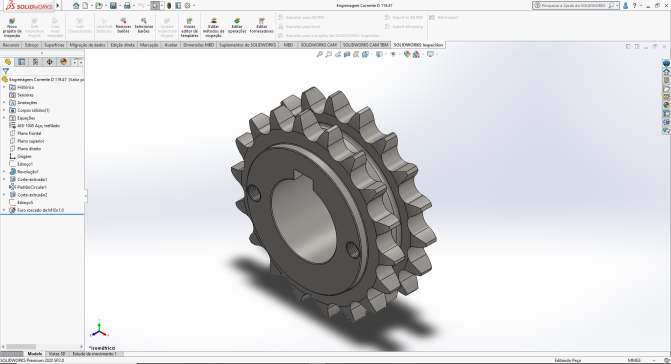Expand the SOLIDWORKS menu arrow
This screenshot has width=671, height=364.
point(58,6)
